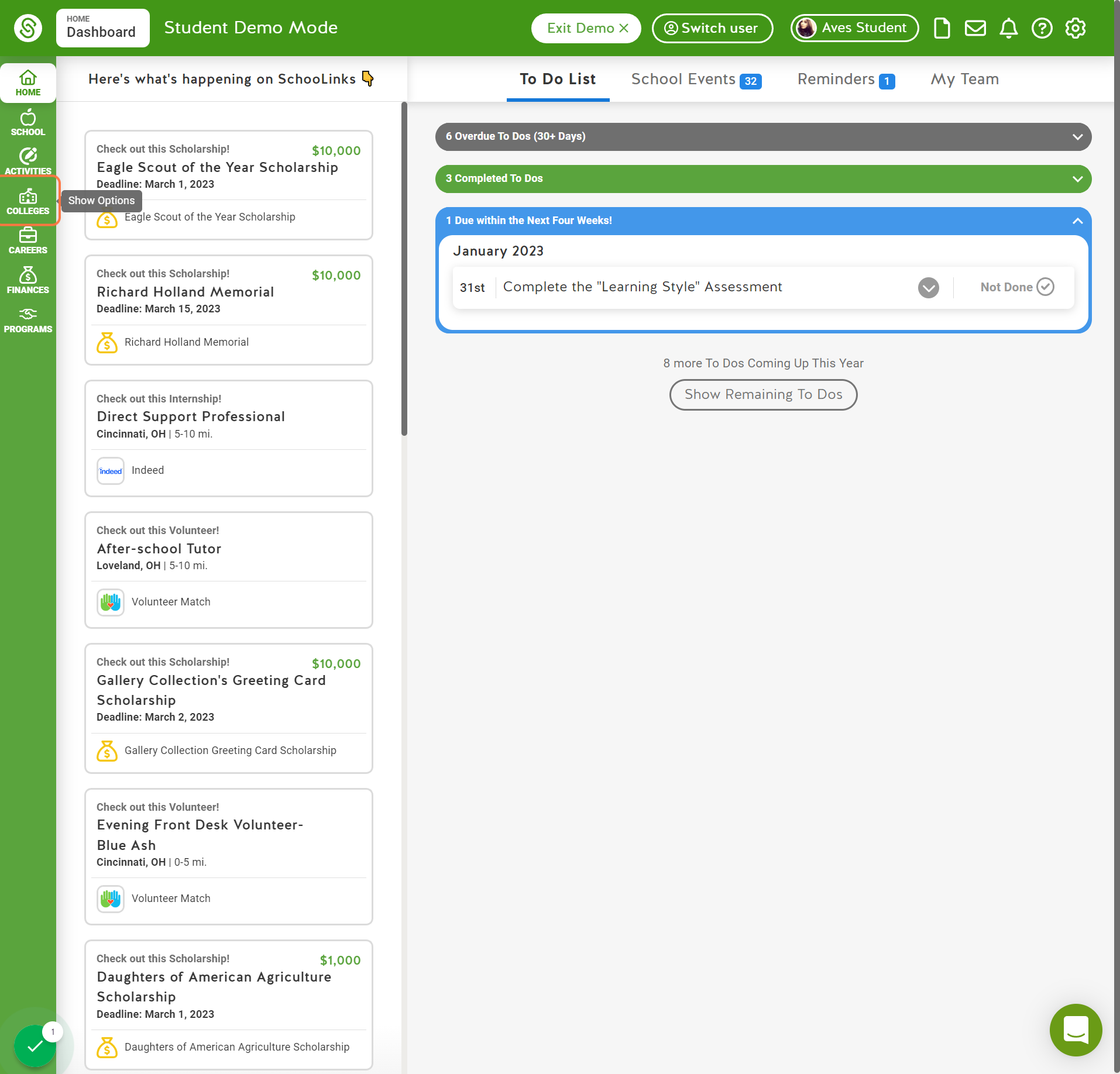Viewport: 1120px width, 1074px height.
Task: Open the Activities sidebar section
Action: (28, 162)
